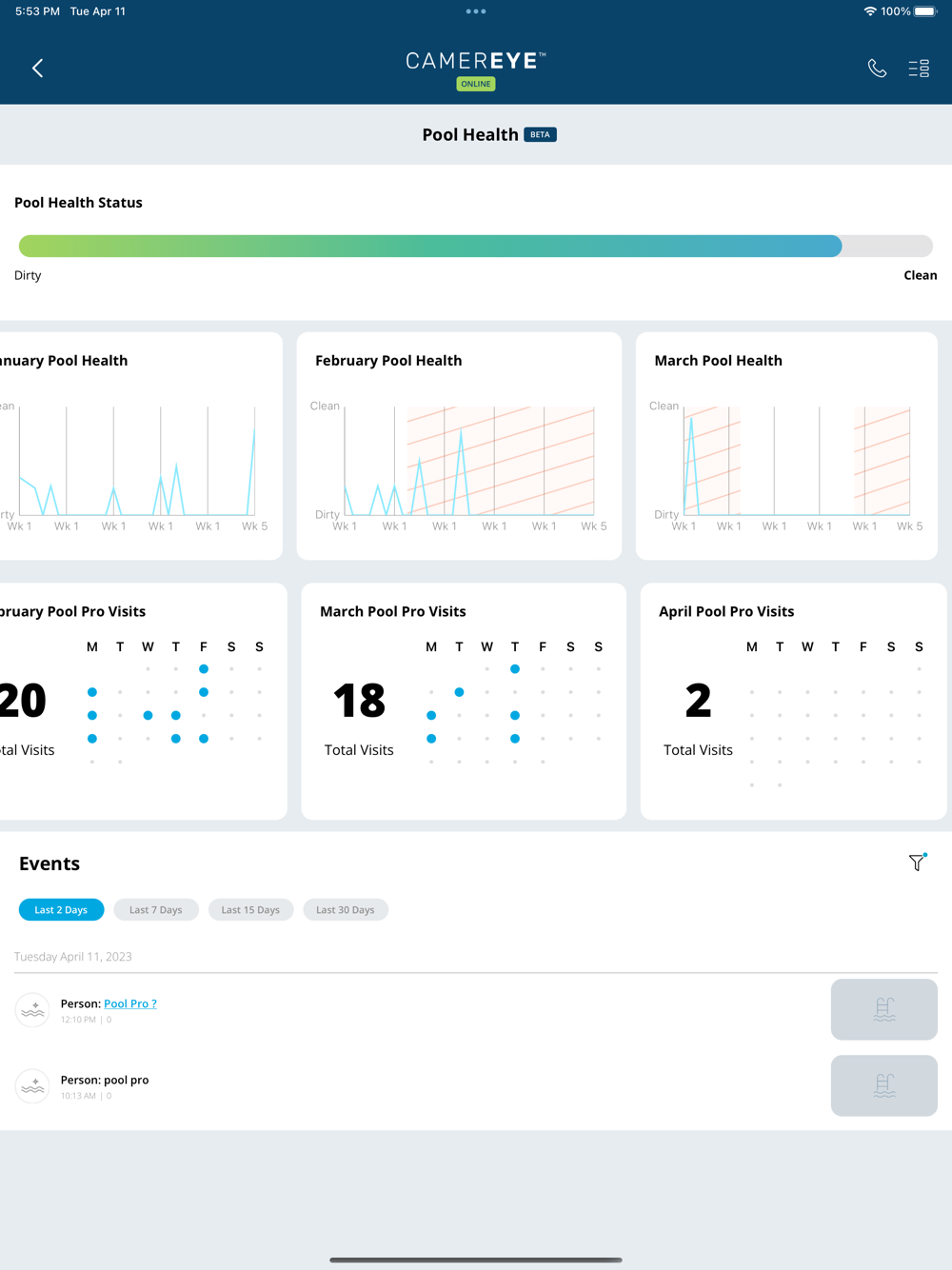Open the events filter funnel icon

pyautogui.click(x=917, y=863)
